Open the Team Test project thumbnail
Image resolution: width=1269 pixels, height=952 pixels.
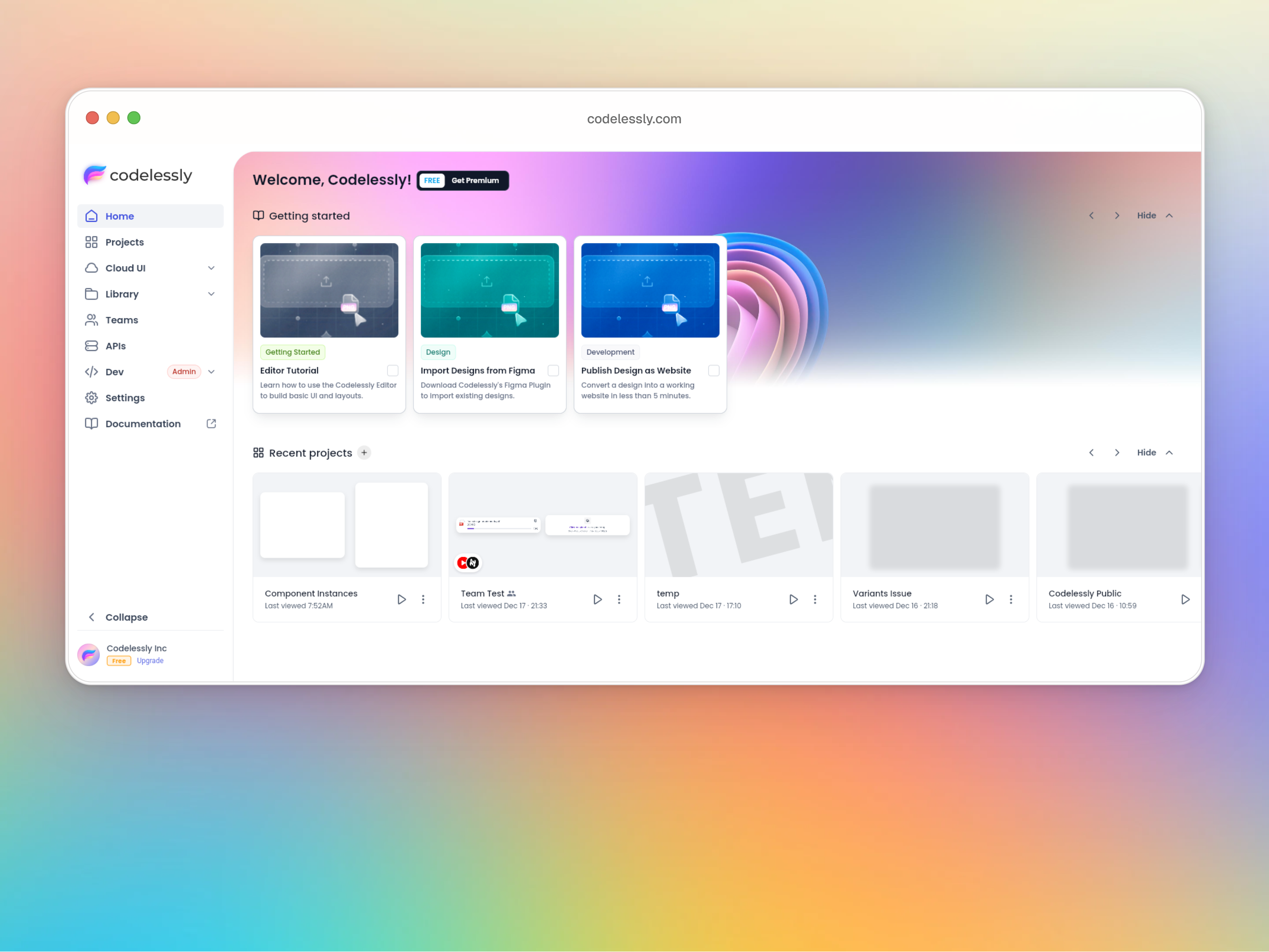(543, 525)
